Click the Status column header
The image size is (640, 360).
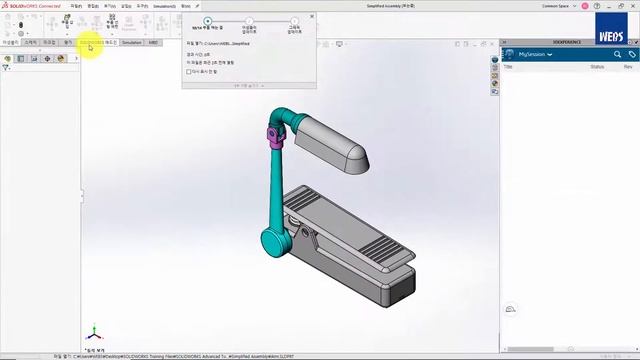[597, 67]
